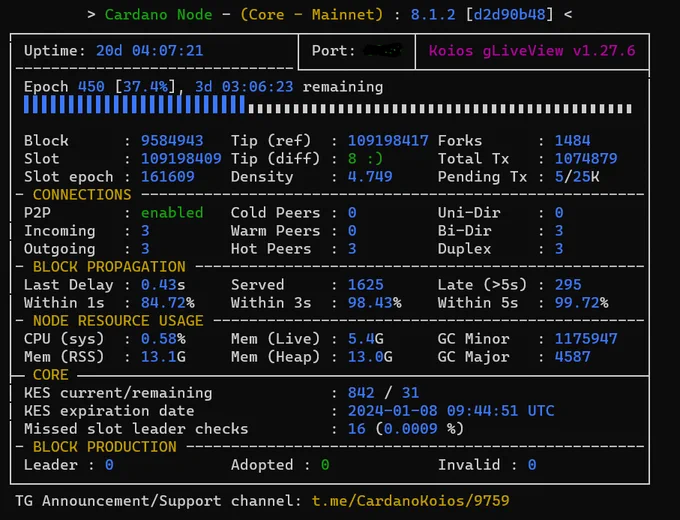Click the redacted Port value
The height and width of the screenshot is (520, 680).
(x=382, y=50)
